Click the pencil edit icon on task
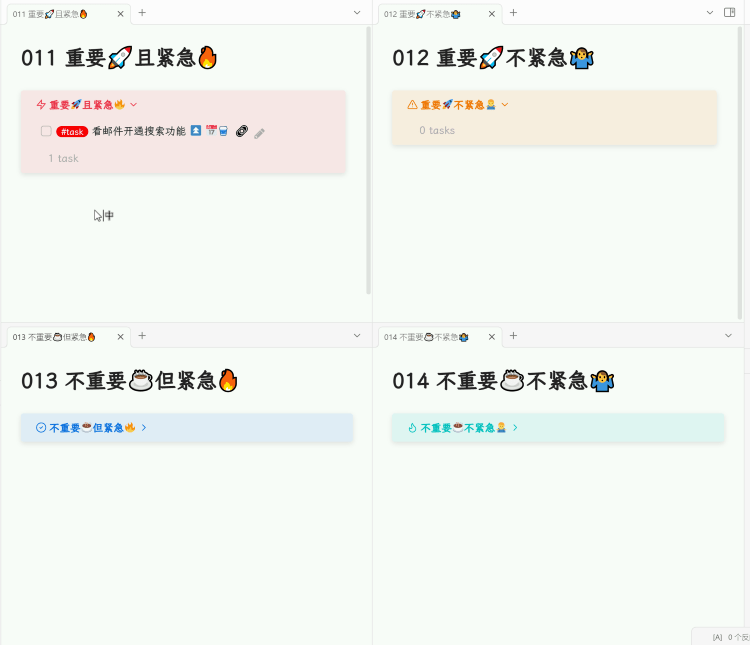The height and width of the screenshot is (645, 750). (259, 133)
